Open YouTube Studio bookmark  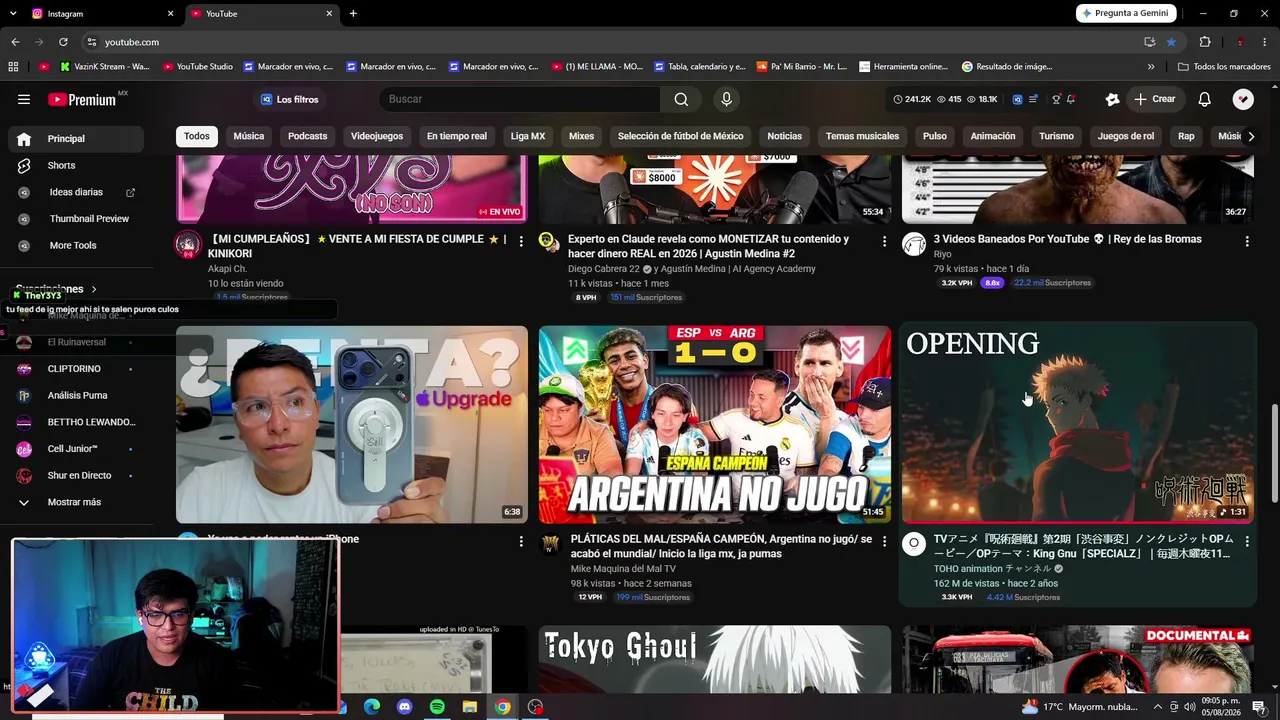[x=198, y=67]
